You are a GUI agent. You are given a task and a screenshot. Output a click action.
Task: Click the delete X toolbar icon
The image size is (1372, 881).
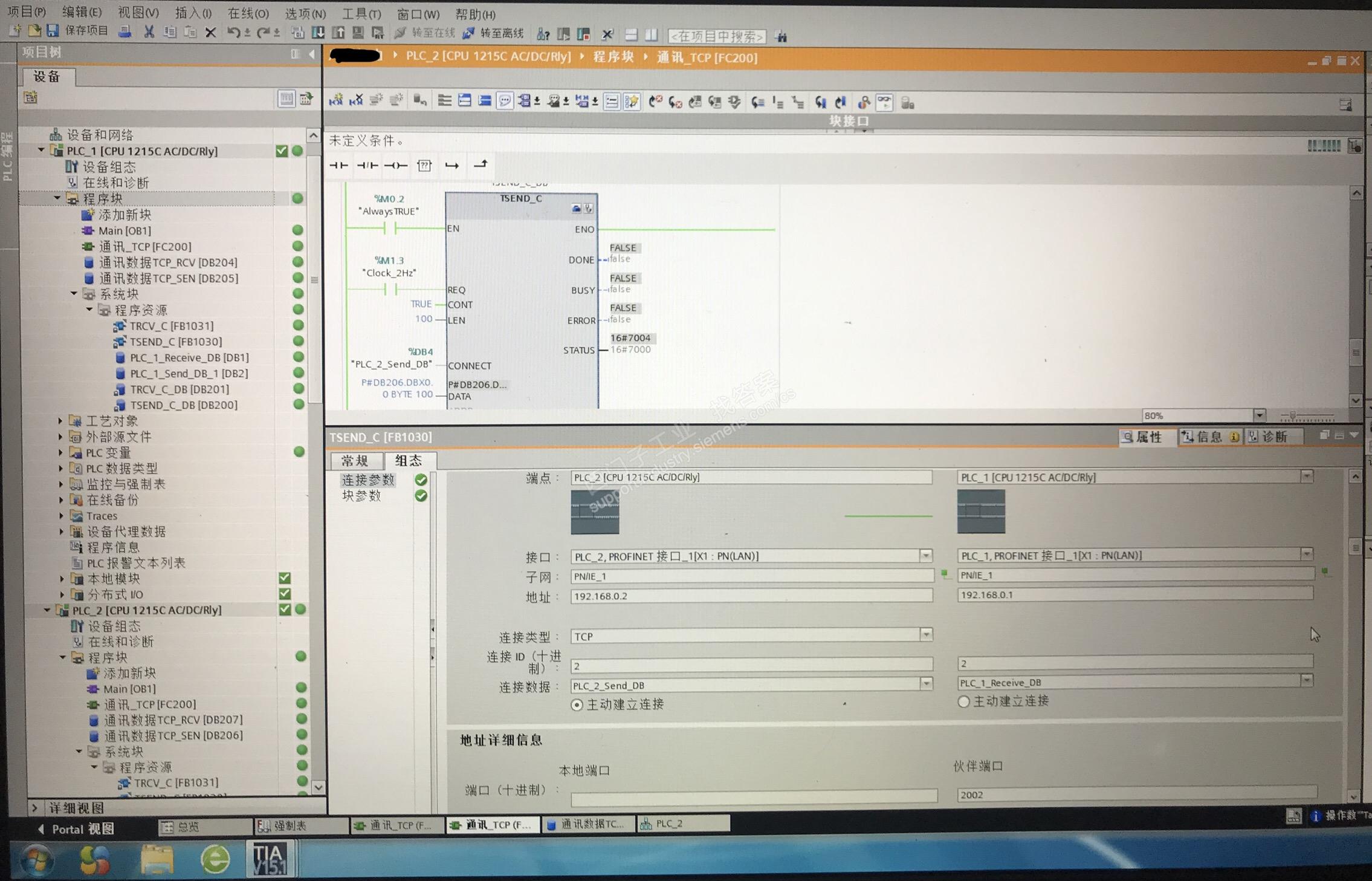[210, 33]
